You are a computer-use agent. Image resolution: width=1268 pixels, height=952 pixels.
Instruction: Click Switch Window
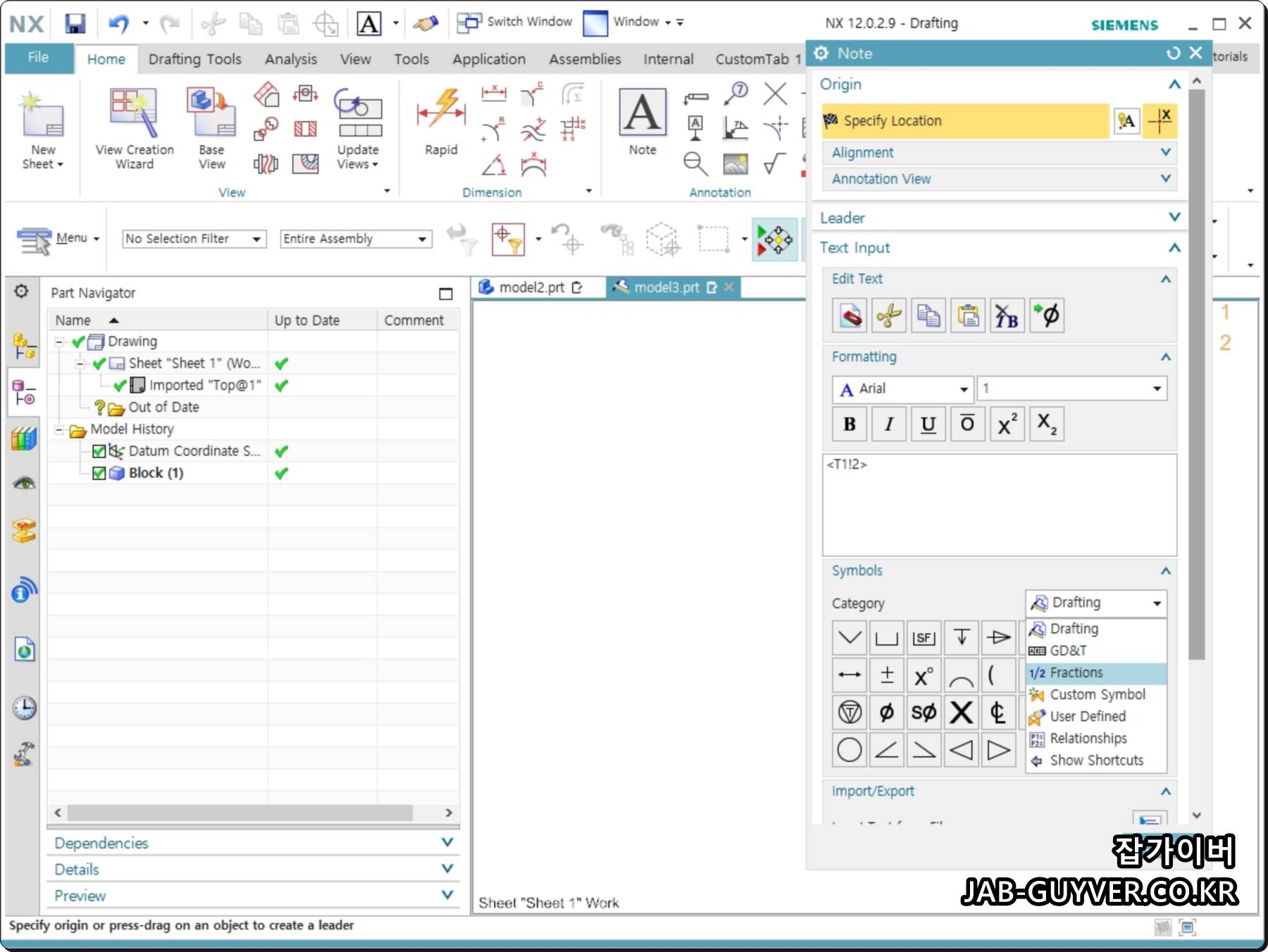point(515,23)
